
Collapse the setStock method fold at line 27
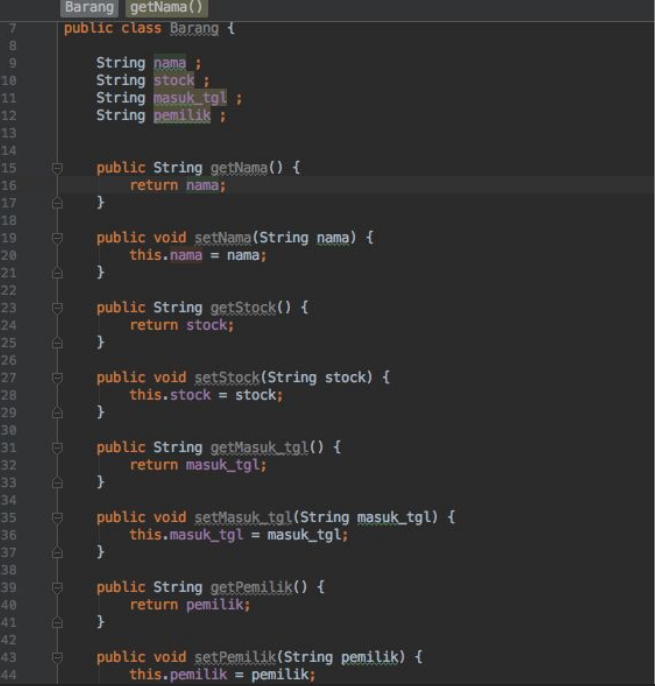coord(57,378)
